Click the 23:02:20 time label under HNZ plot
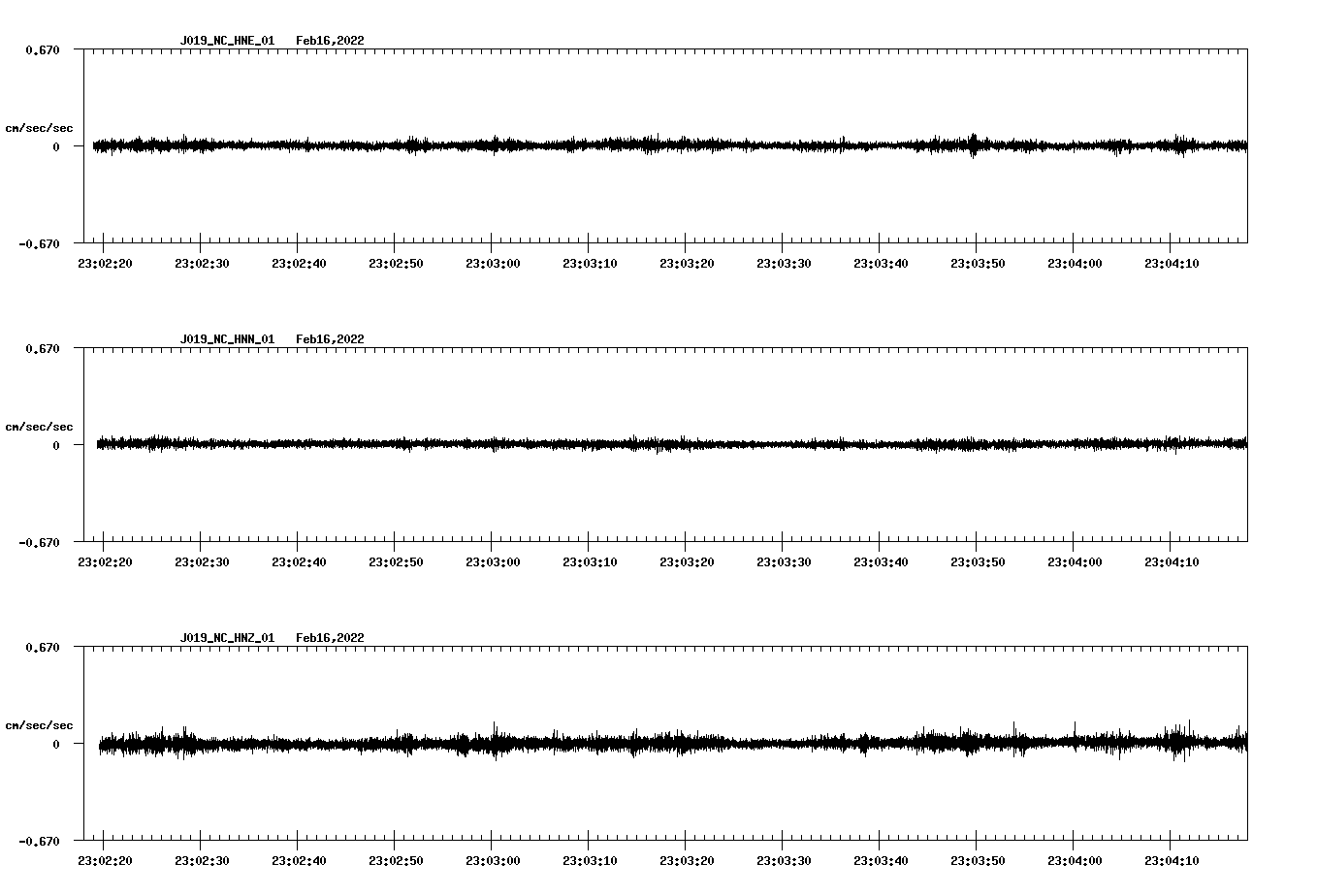The width and height of the screenshot is (1317, 896). point(105,860)
